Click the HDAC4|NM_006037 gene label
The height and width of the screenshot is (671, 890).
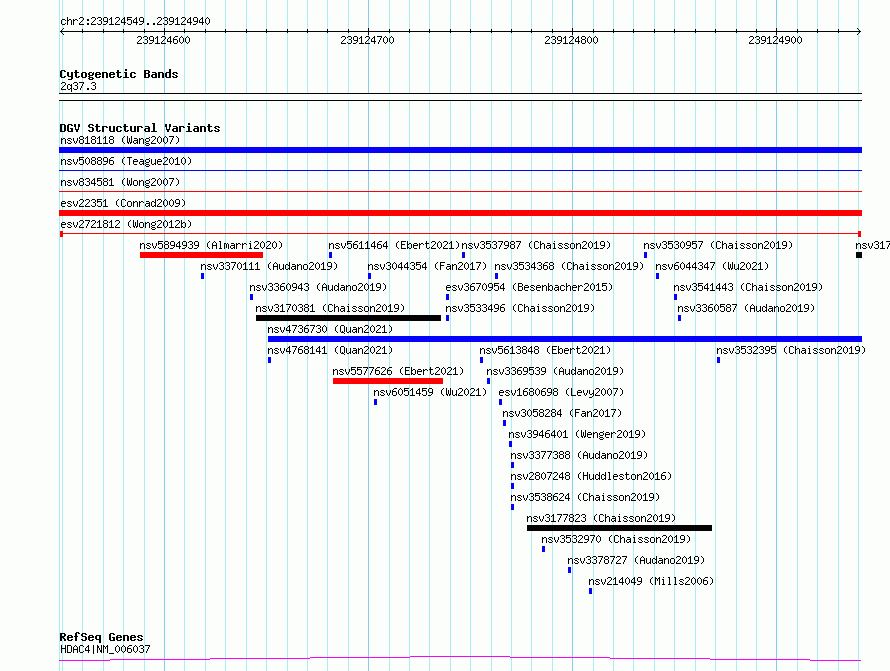[x=105, y=649]
